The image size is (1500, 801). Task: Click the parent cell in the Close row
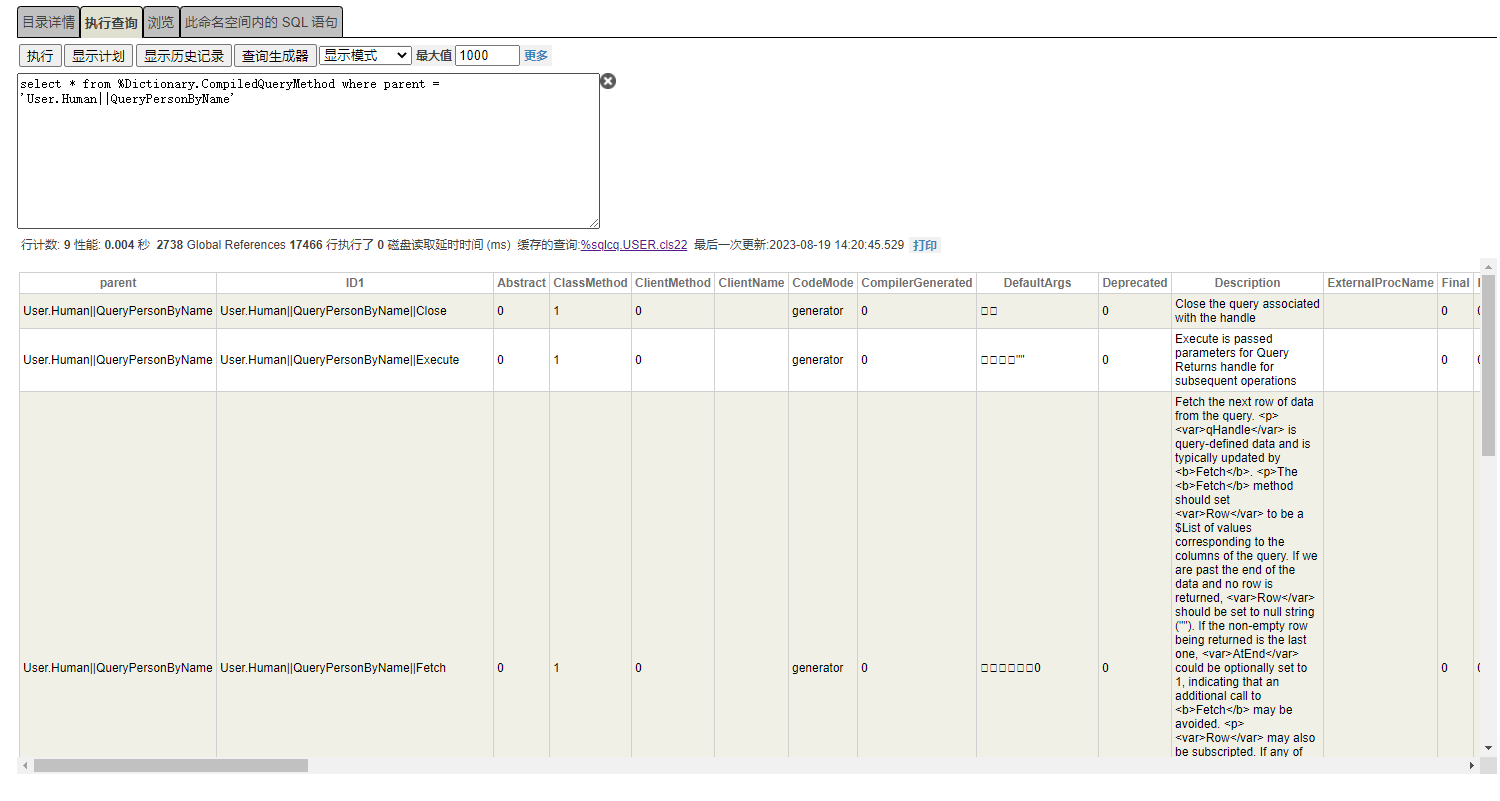[x=118, y=311]
